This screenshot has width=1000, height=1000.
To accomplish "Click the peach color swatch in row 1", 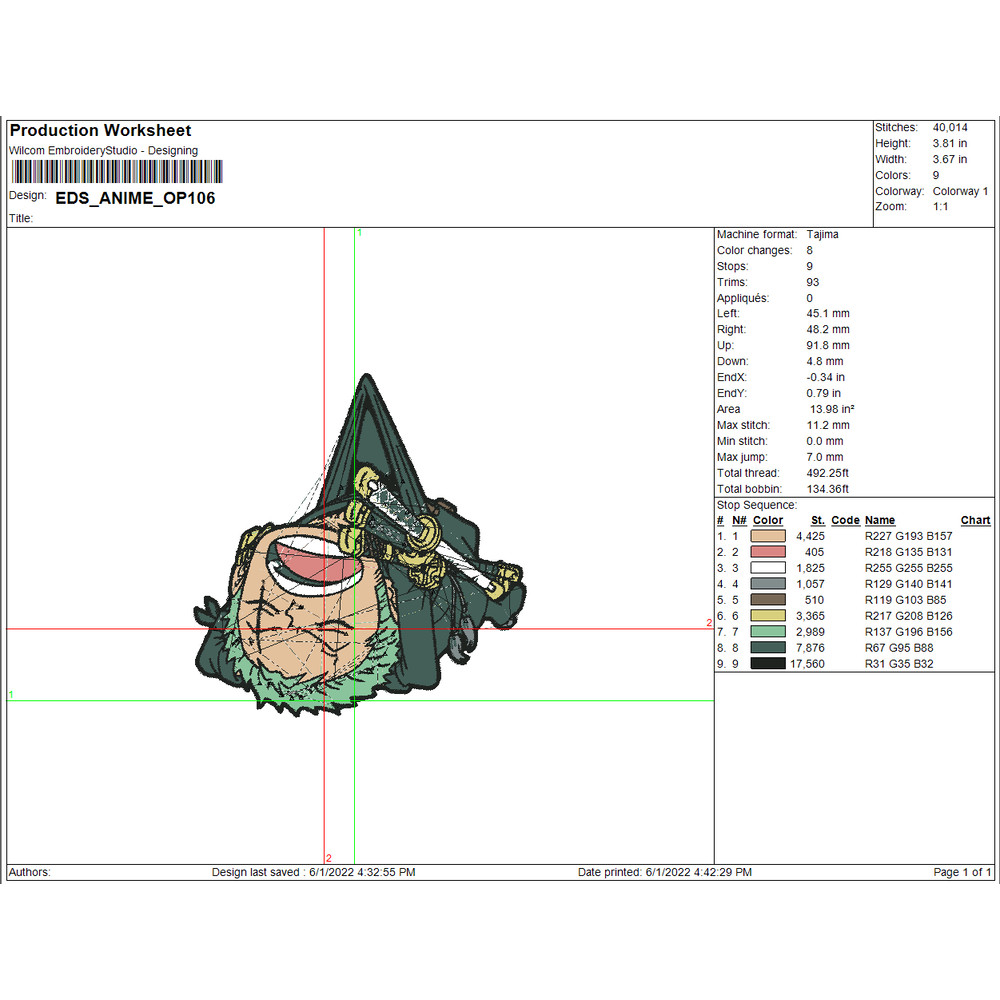I will tap(768, 536).
